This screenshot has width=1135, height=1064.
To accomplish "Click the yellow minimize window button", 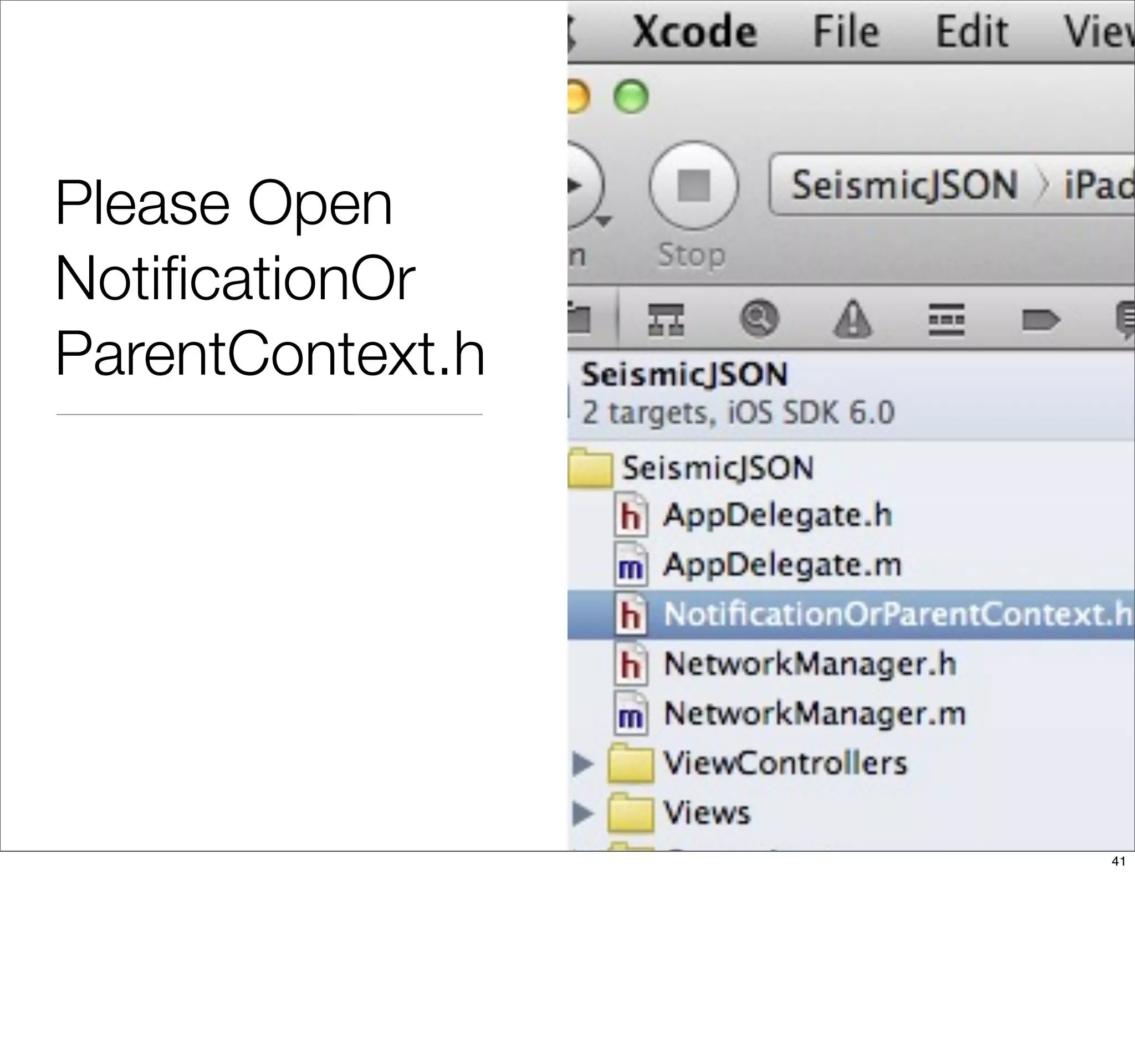I will click(x=578, y=96).
